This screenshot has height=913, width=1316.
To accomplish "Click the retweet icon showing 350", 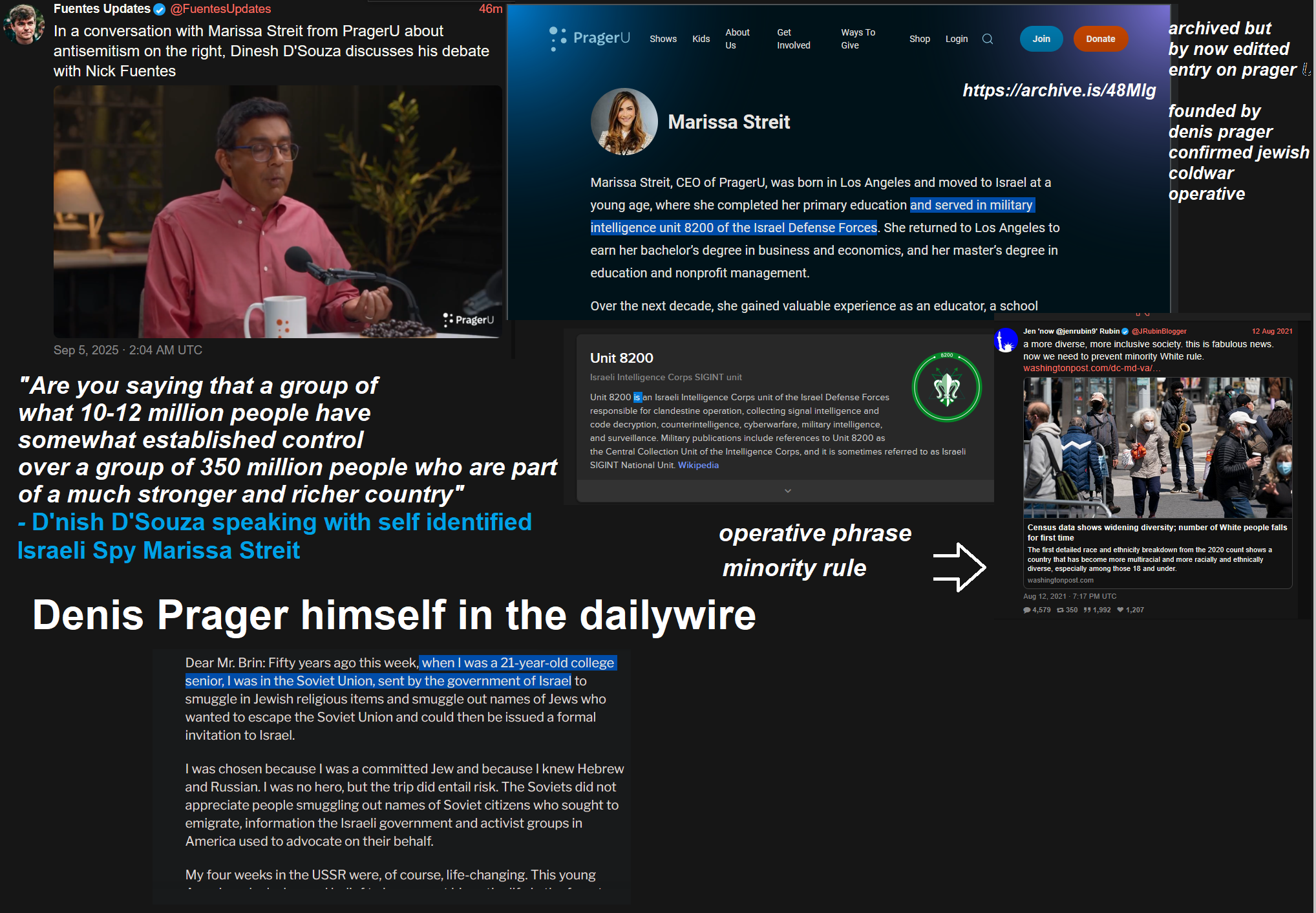I will pyautogui.click(x=1060, y=610).
